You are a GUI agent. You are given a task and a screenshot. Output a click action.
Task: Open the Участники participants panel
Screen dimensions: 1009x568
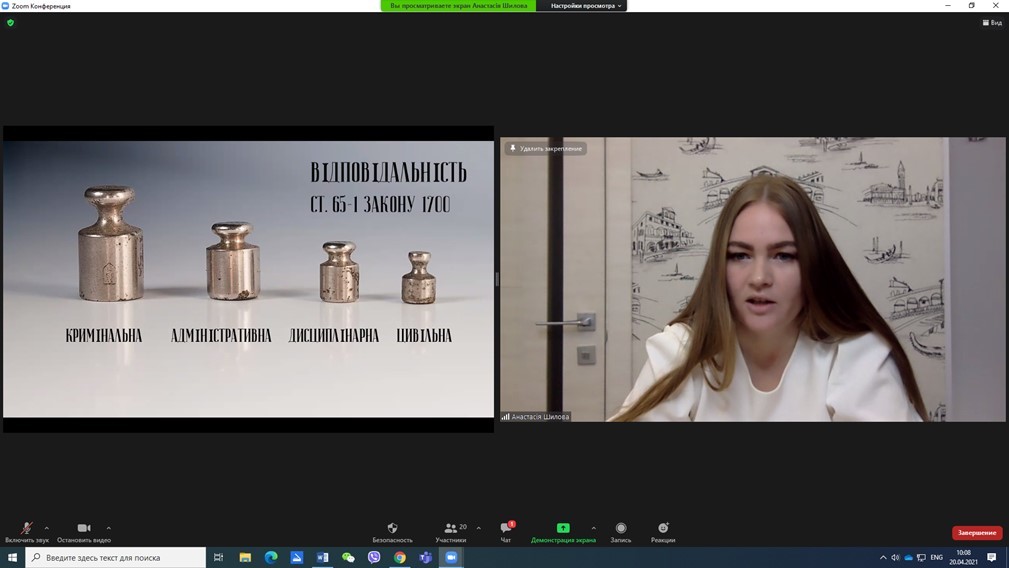tap(451, 530)
